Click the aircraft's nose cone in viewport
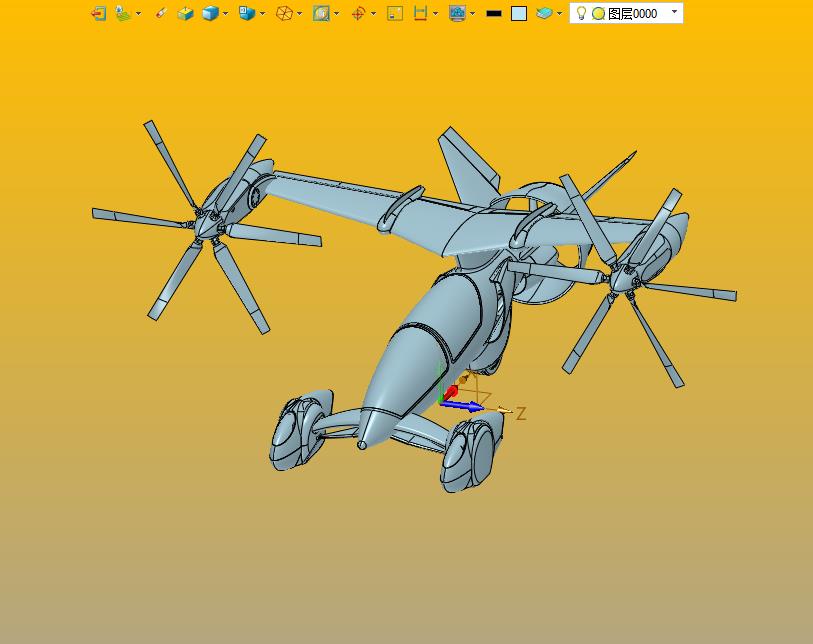Screen dimensions: 813x644 [x=364, y=441]
